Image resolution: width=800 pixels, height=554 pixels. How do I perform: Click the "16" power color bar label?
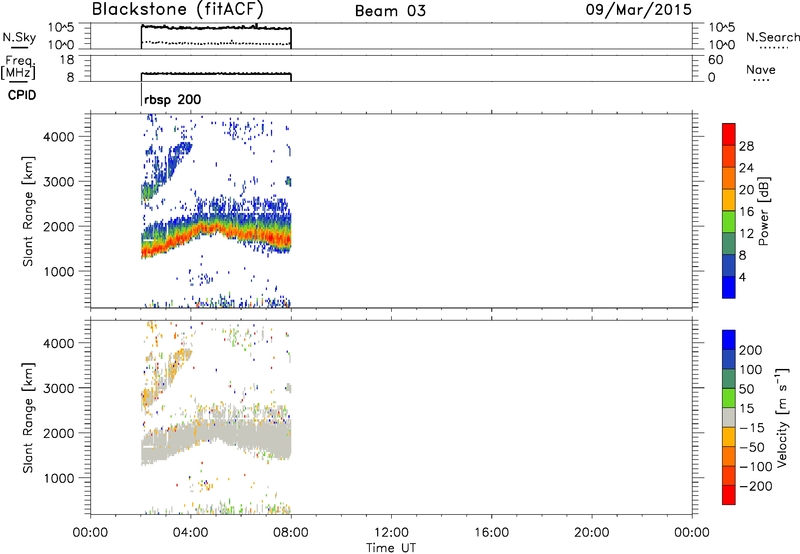746,212
